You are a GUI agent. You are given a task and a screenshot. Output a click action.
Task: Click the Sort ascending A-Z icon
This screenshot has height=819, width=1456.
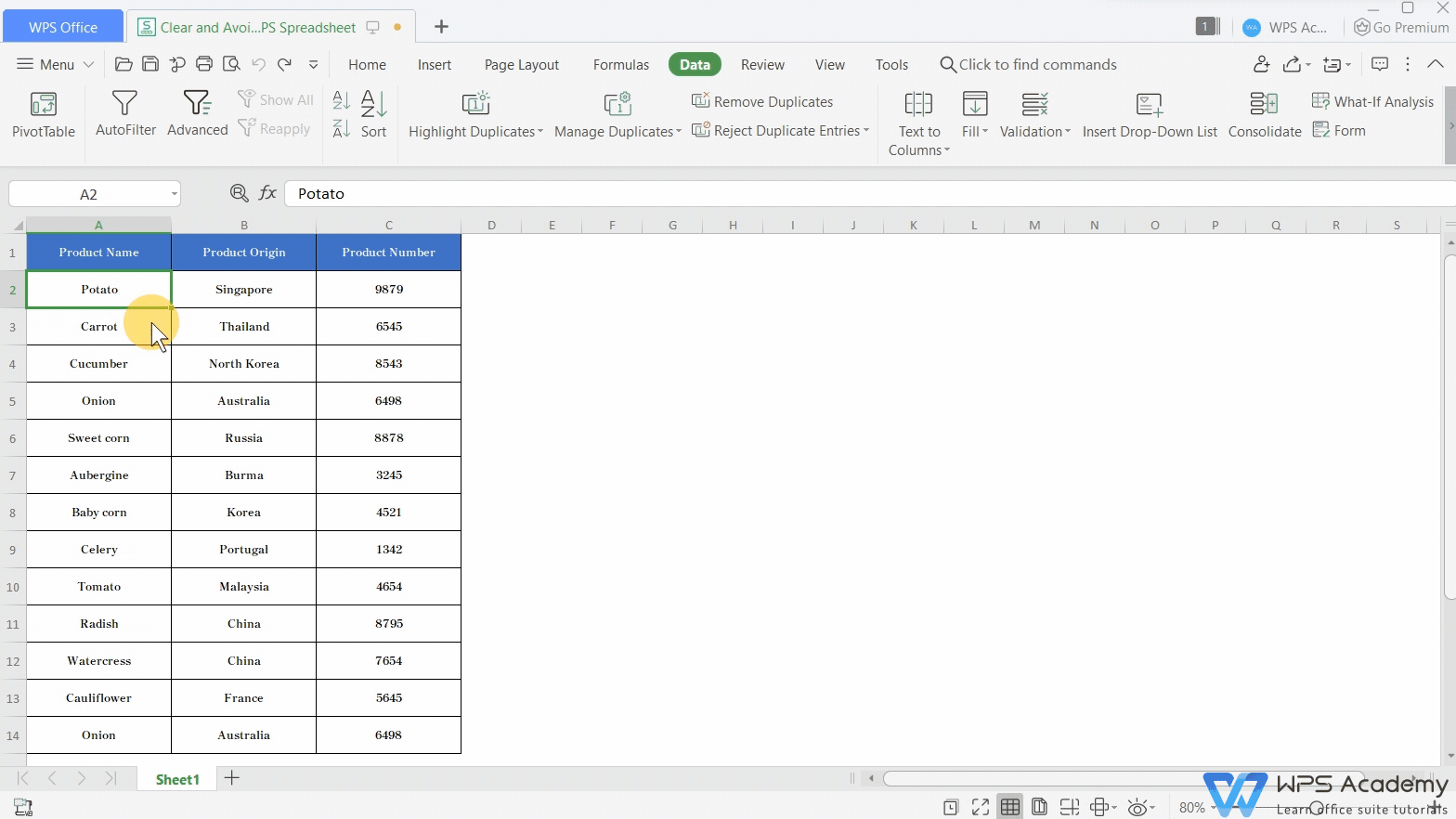coord(341,100)
